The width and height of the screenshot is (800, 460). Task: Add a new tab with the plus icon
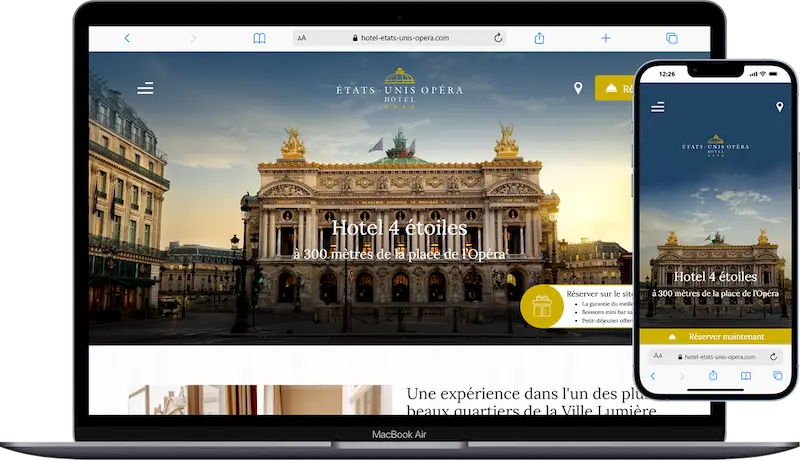coord(606,38)
